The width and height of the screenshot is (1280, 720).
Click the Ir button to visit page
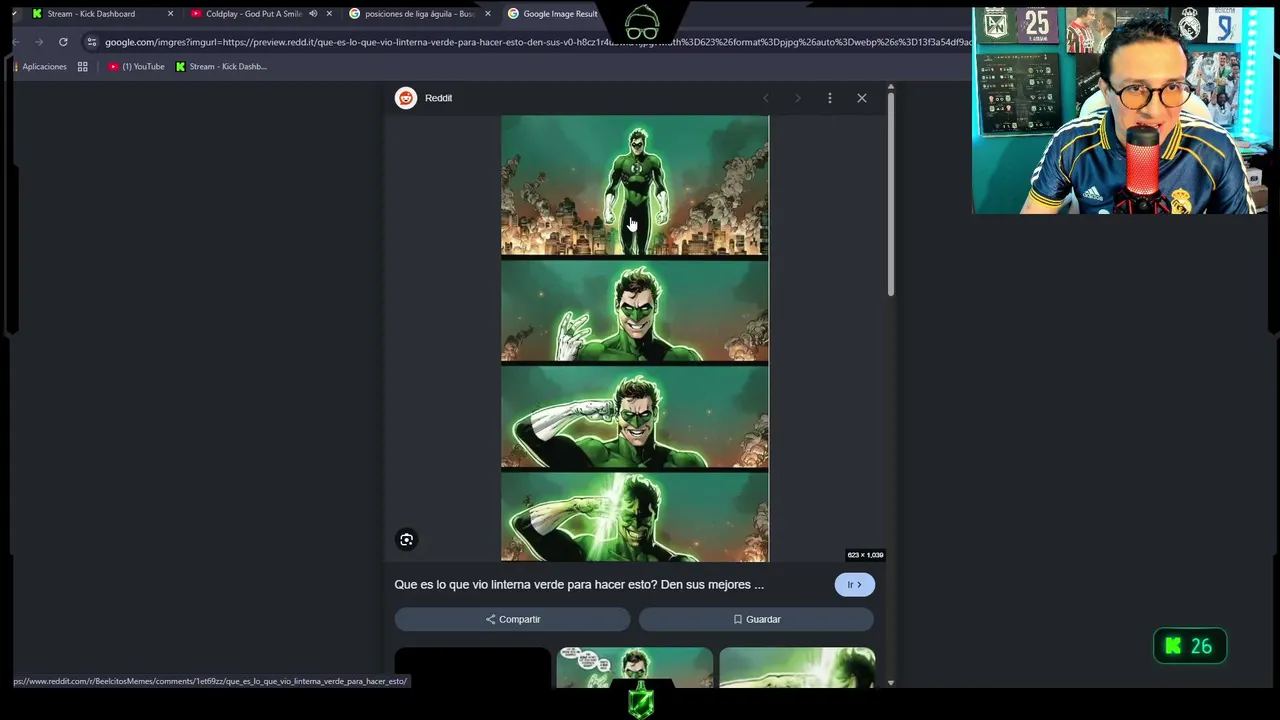pyautogui.click(x=855, y=585)
